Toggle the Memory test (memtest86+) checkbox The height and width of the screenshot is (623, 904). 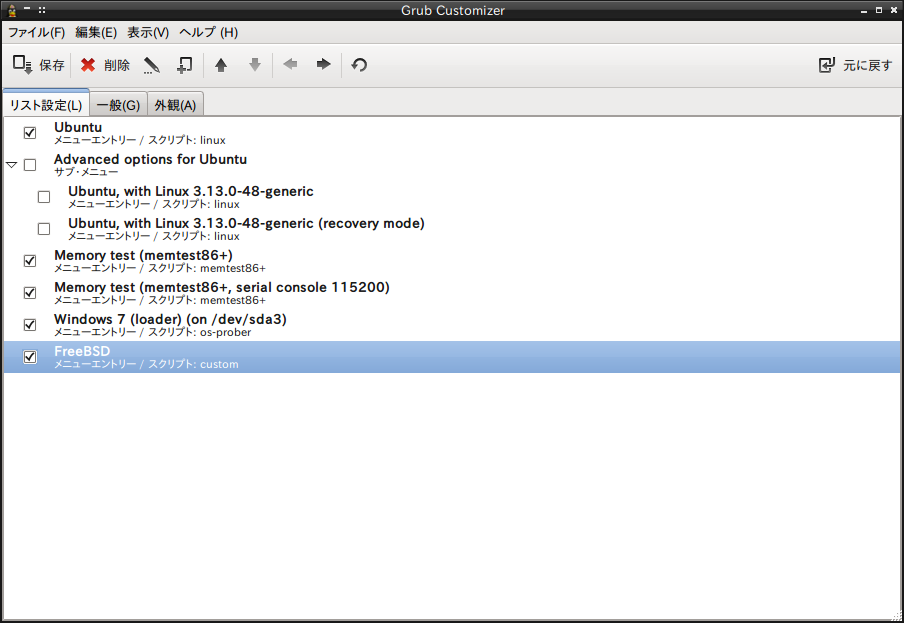coord(30,261)
